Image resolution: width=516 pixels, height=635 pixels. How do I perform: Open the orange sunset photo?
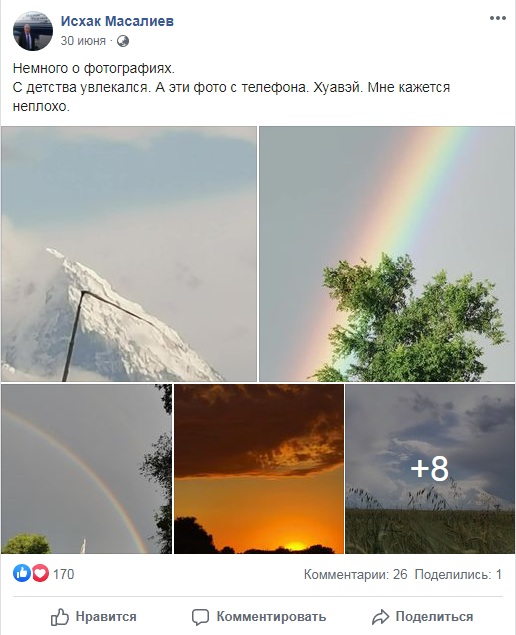click(259, 469)
